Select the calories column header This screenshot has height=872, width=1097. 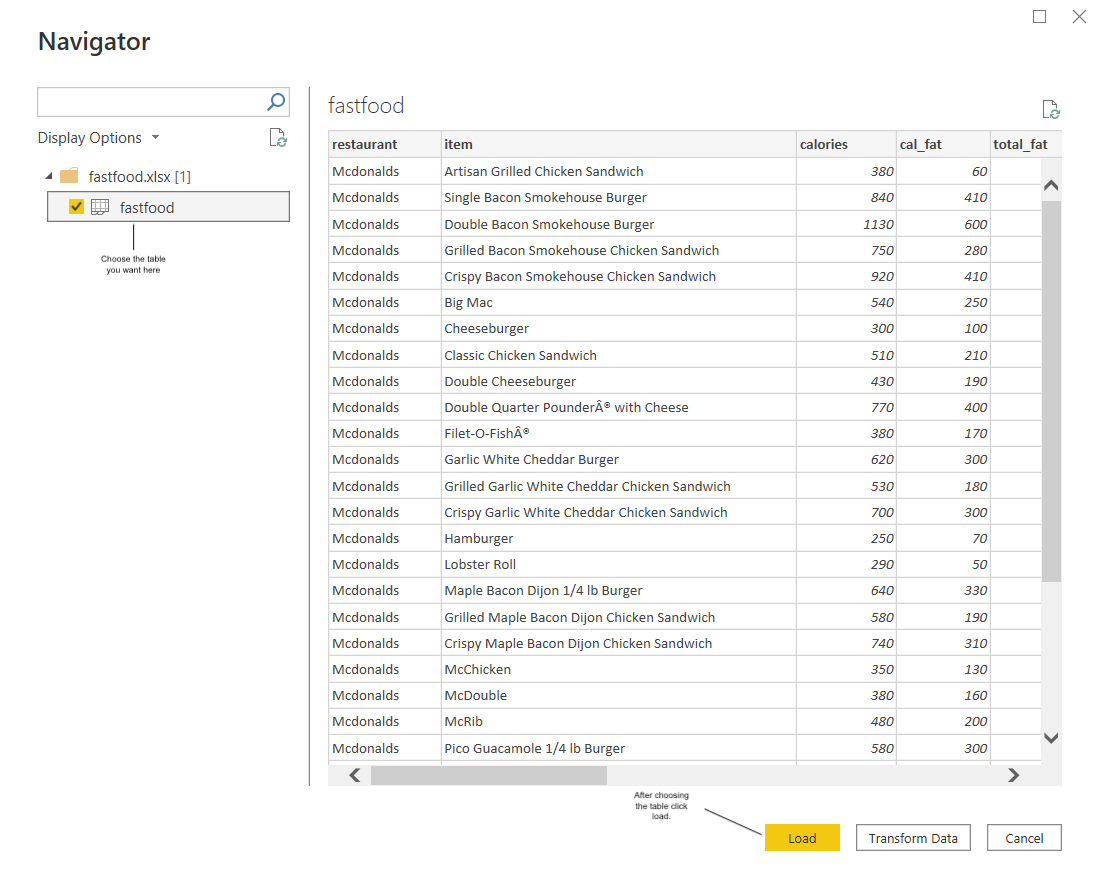846,144
